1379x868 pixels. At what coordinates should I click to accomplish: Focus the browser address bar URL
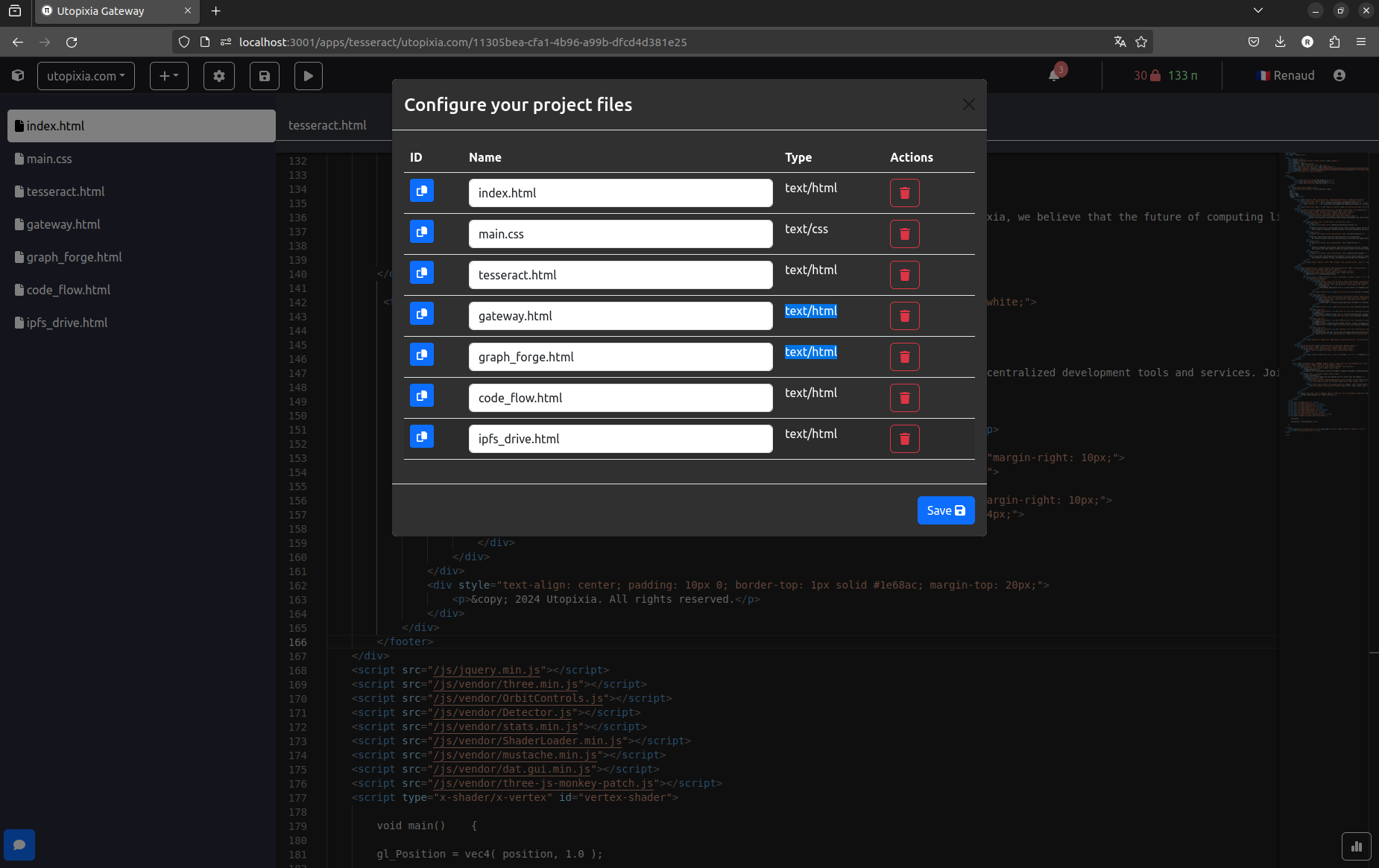462,42
